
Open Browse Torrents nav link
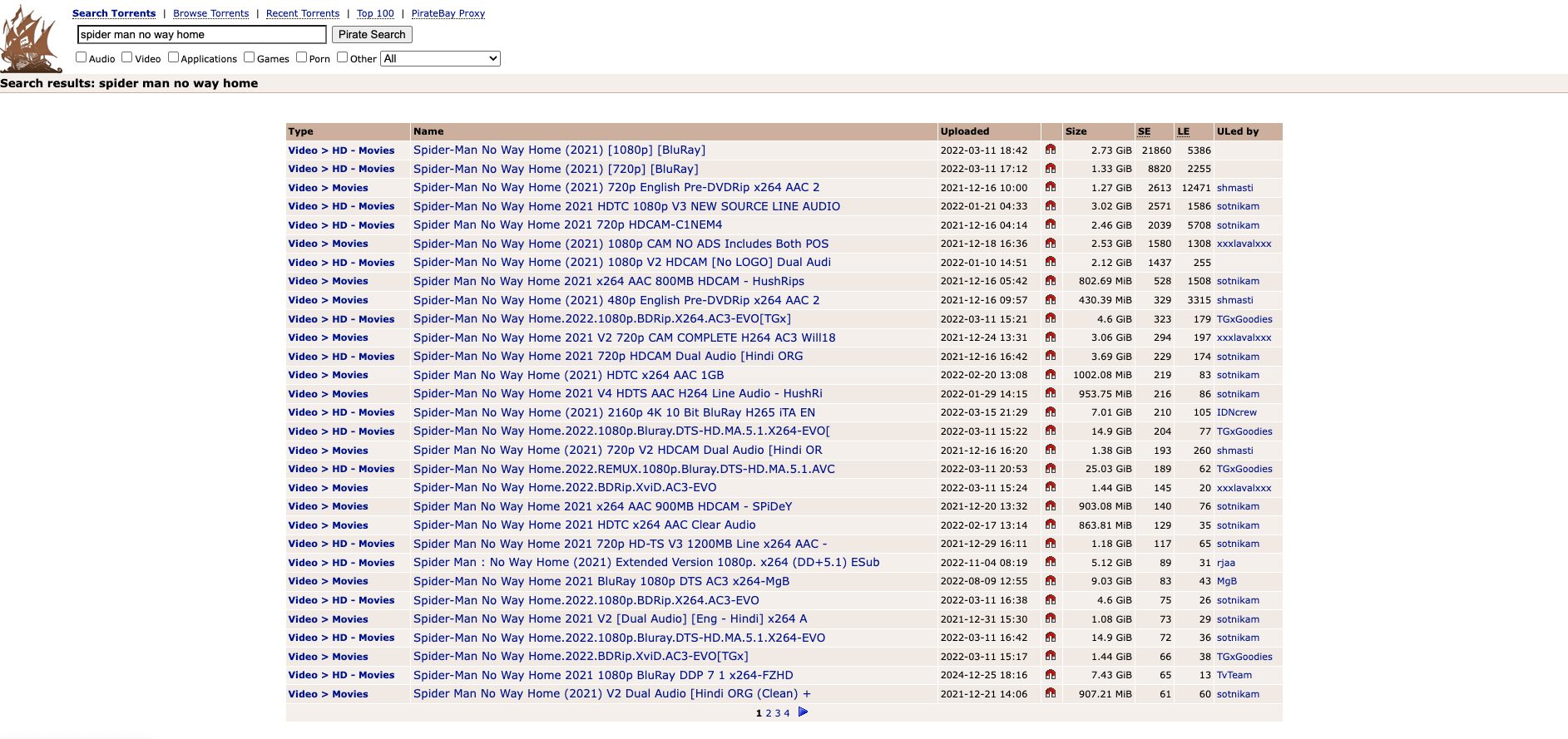[211, 13]
